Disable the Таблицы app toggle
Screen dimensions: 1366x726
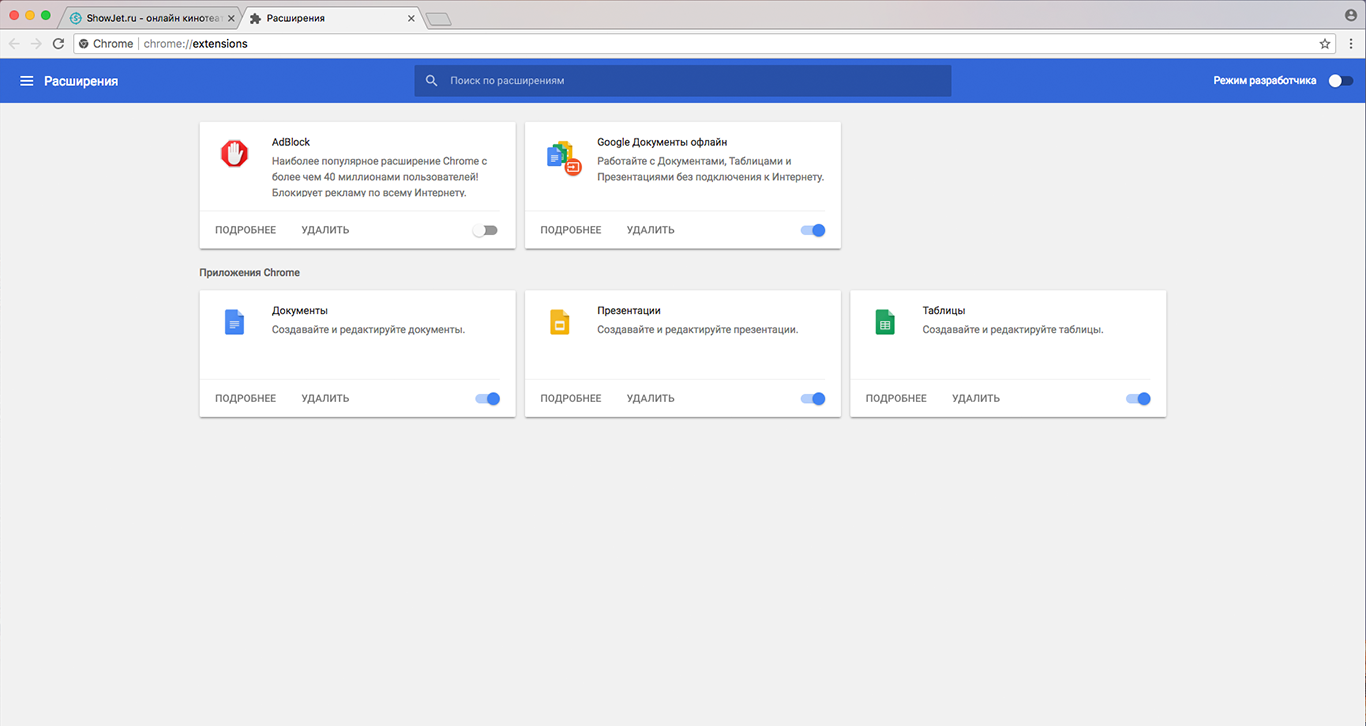[x=1138, y=398]
